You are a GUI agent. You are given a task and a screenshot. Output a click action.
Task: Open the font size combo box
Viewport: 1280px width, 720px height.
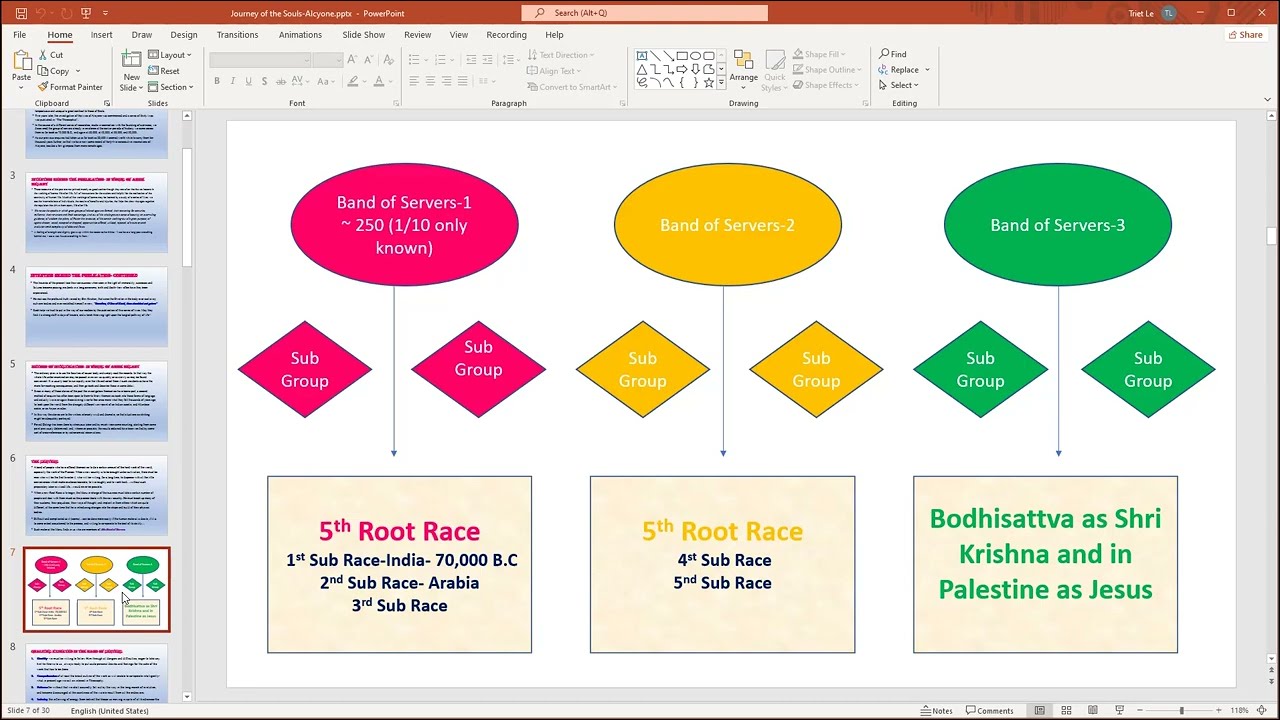click(327, 60)
